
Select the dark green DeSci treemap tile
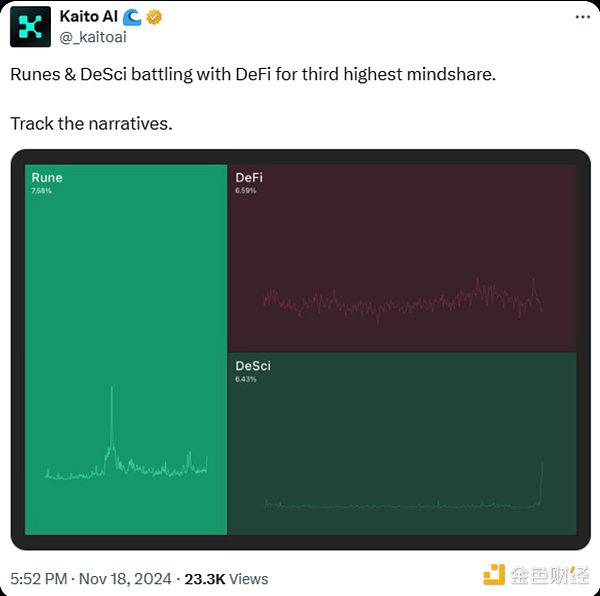coord(402,443)
